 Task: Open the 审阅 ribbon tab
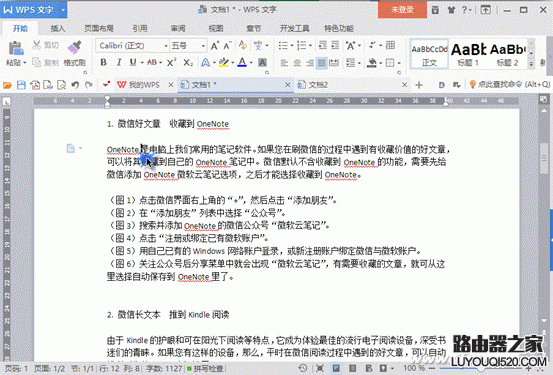(x=178, y=28)
